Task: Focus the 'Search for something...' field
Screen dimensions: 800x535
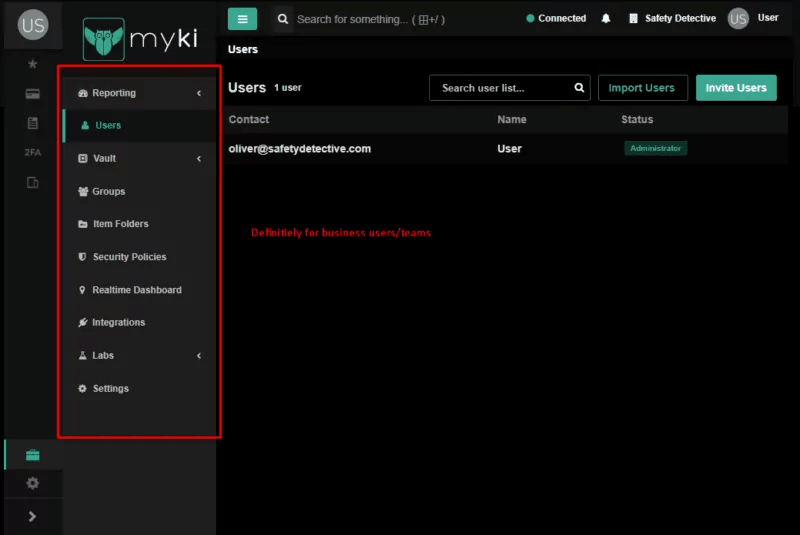Action: point(371,19)
